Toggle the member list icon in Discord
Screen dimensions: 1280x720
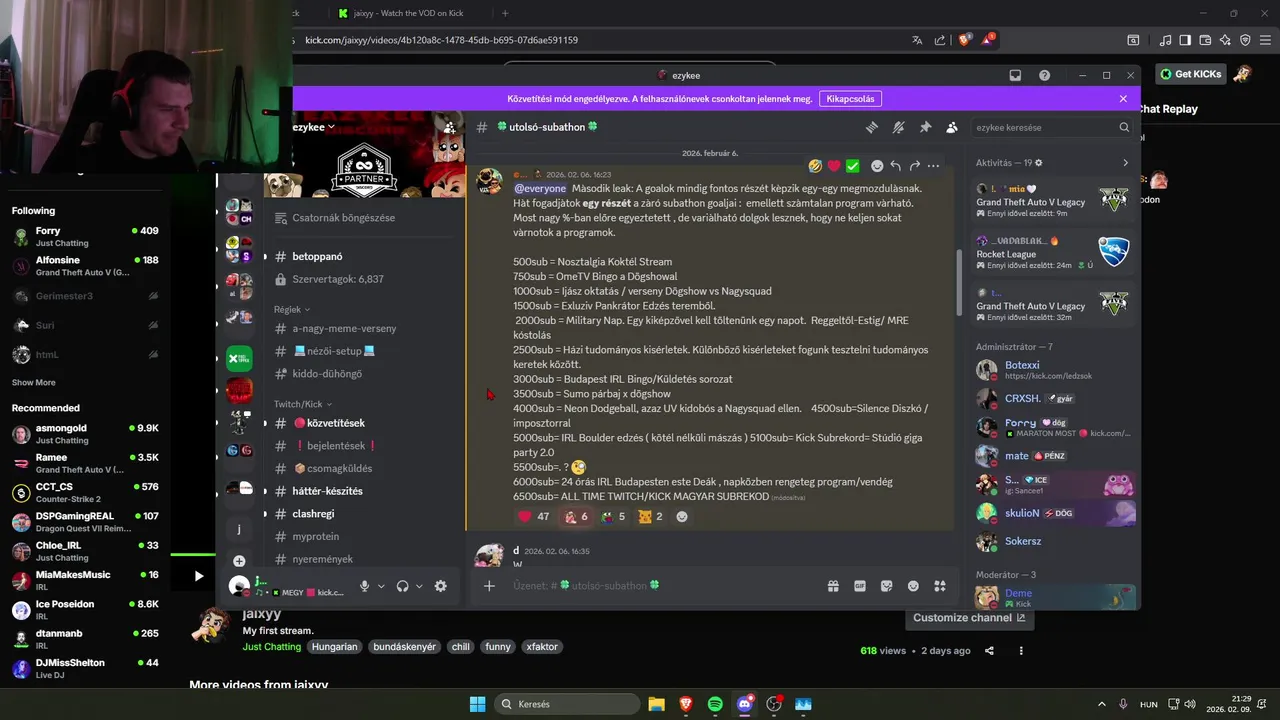pyautogui.click(x=951, y=127)
